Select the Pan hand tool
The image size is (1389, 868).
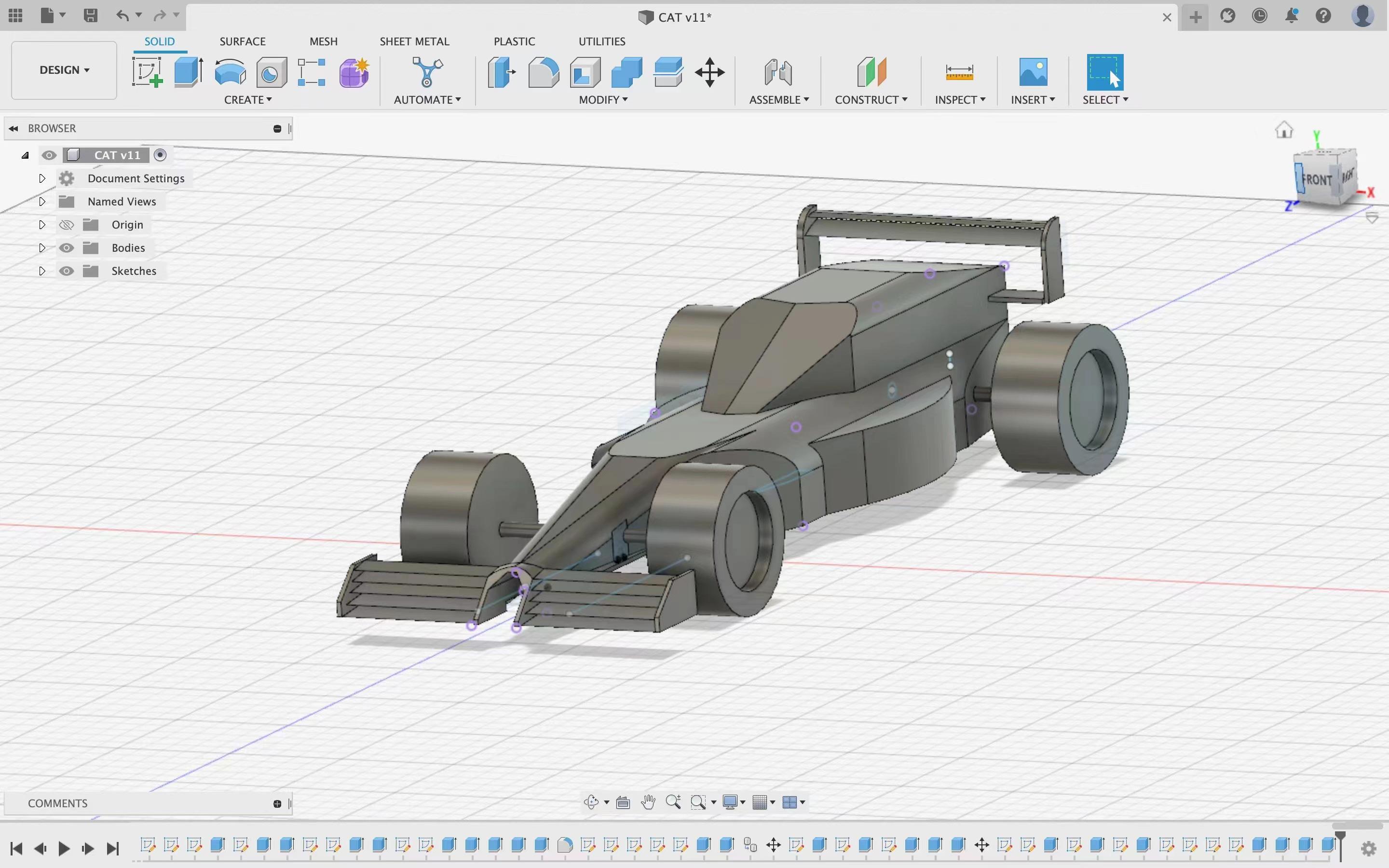pyautogui.click(x=648, y=802)
